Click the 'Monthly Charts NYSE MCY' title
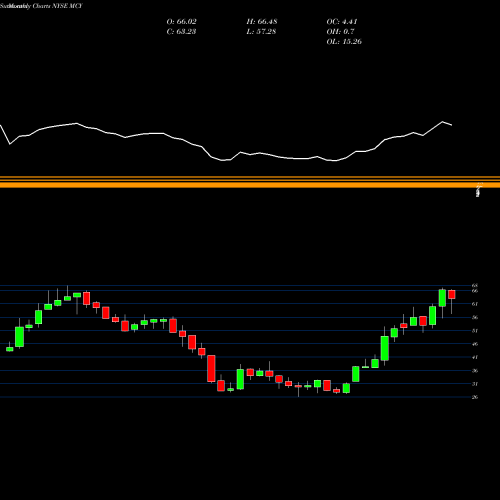The image size is (500, 500). (x=45, y=6)
